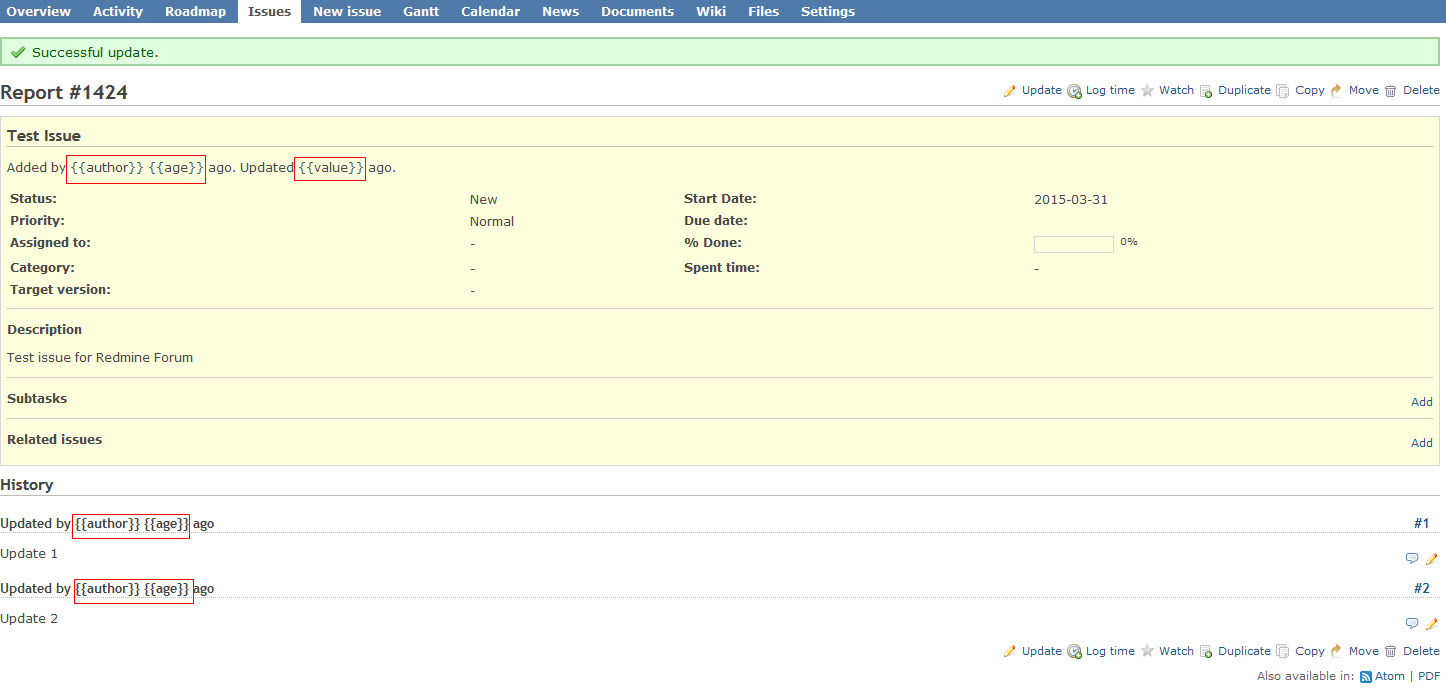Screen dimensions: 1446x698
Task: Click the Atom feed icon
Action: point(1366,677)
